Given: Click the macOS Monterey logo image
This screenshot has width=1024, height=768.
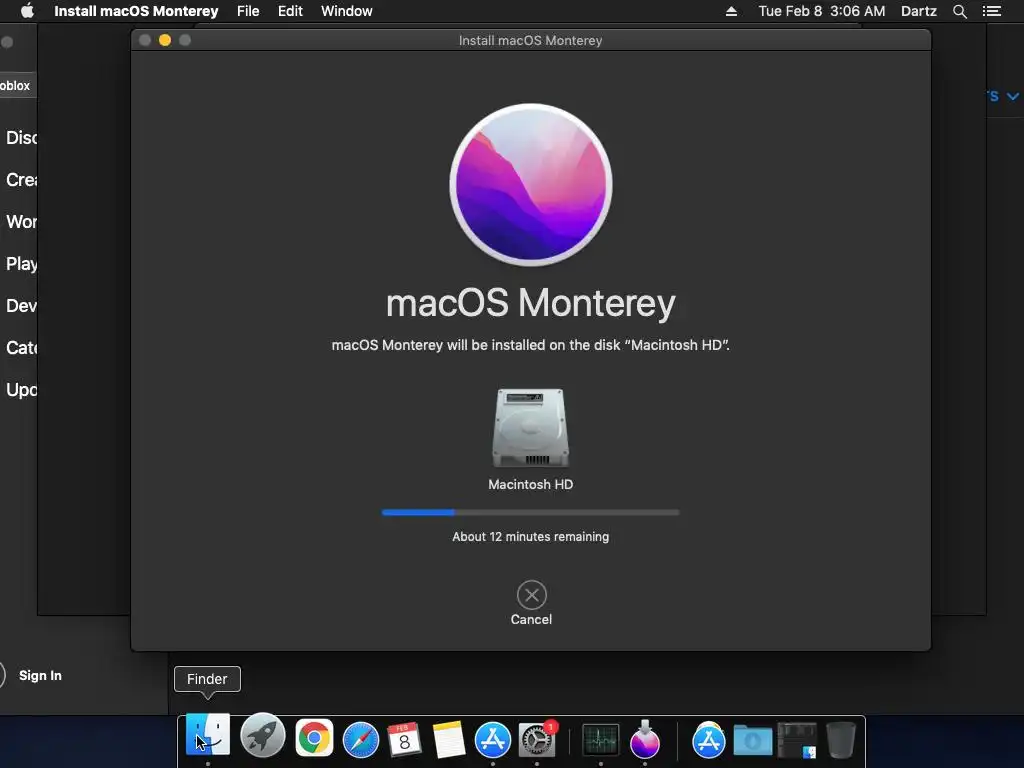Looking at the screenshot, I should click(531, 185).
